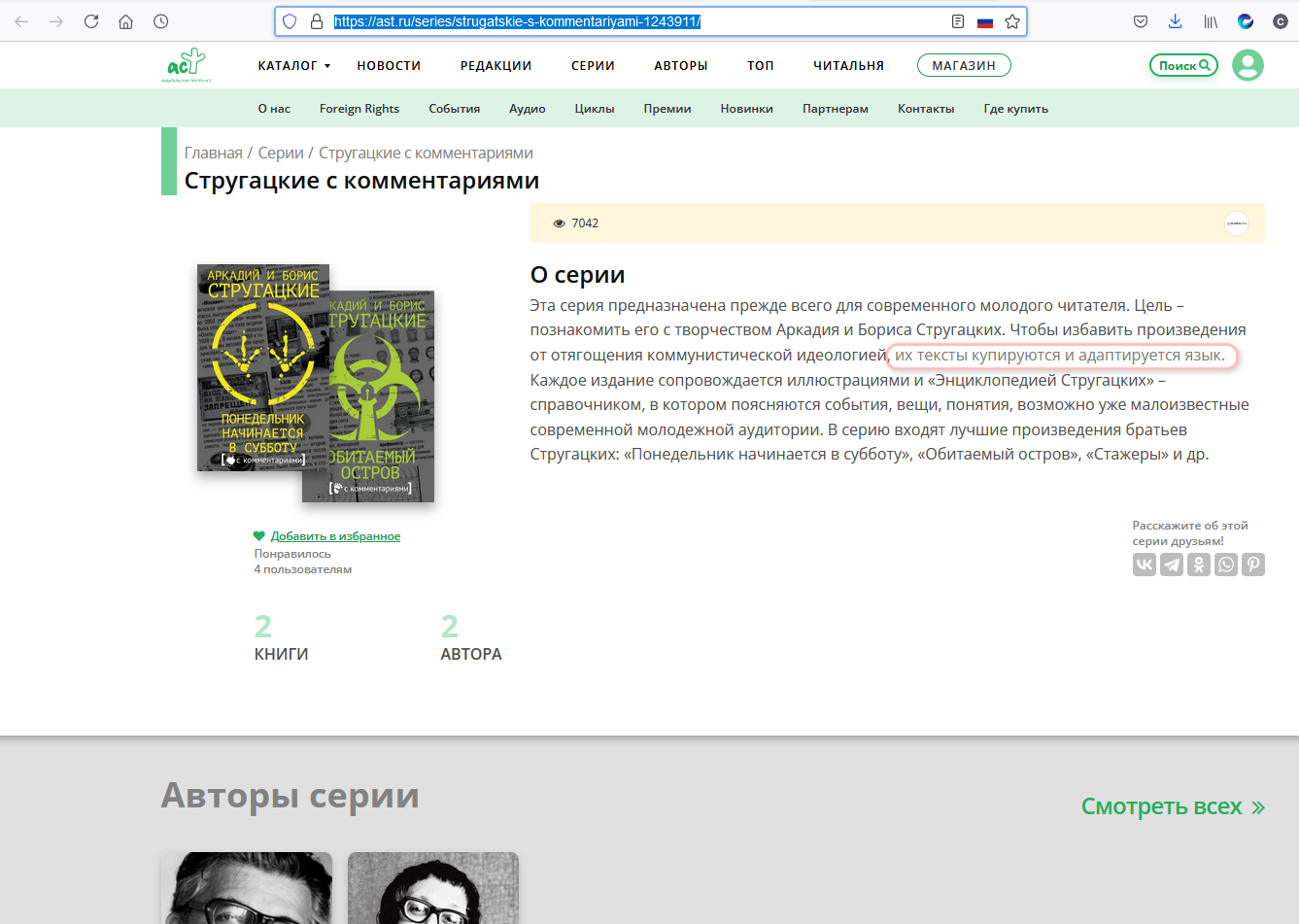Click the Поиск search button
The height and width of the screenshot is (924, 1299).
point(1183,65)
